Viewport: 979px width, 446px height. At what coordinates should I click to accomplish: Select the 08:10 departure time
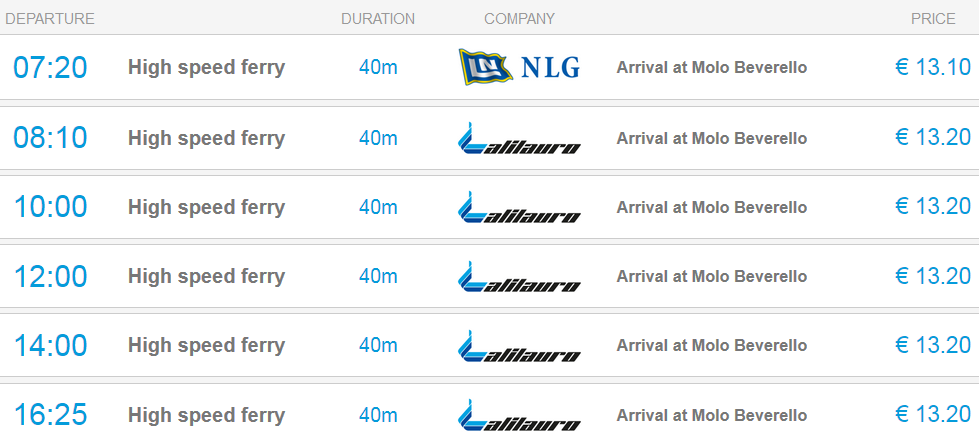pos(50,138)
